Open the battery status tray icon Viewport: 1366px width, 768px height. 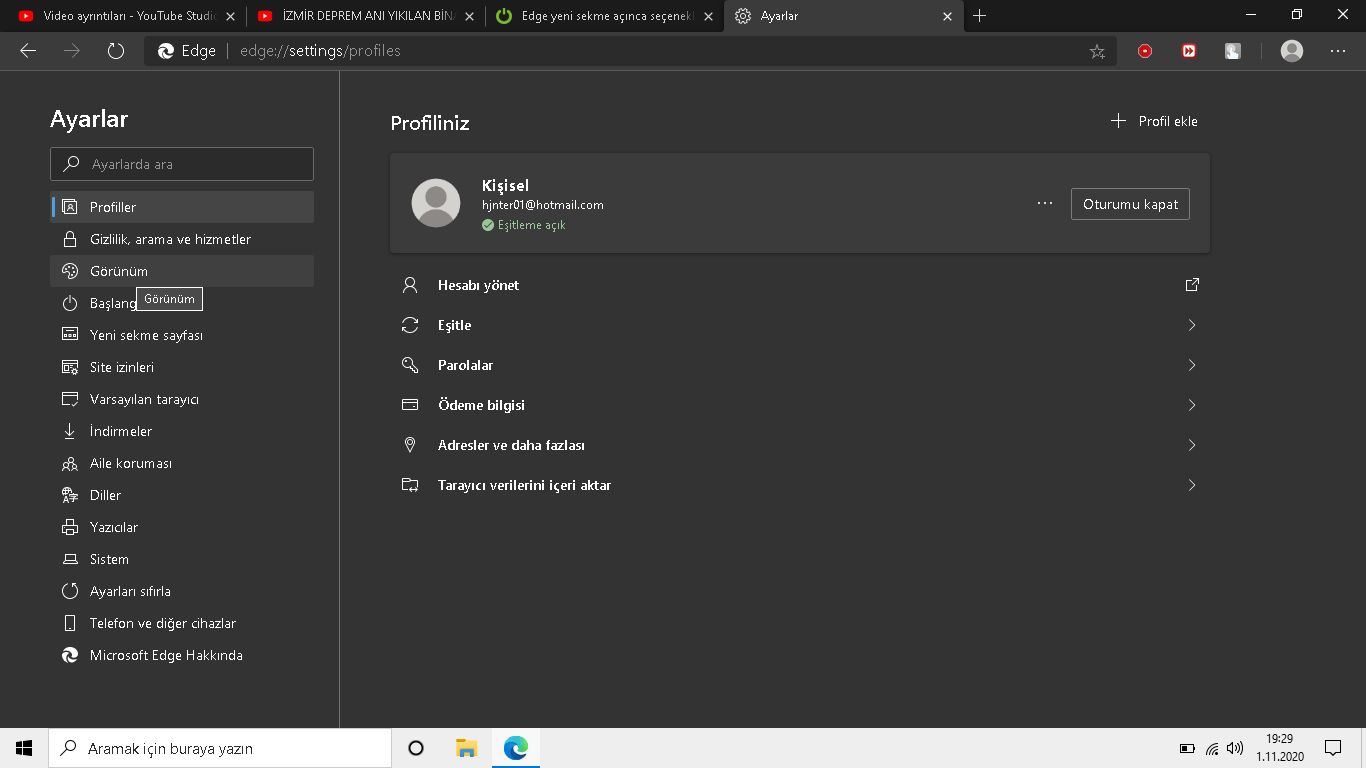[1188, 748]
